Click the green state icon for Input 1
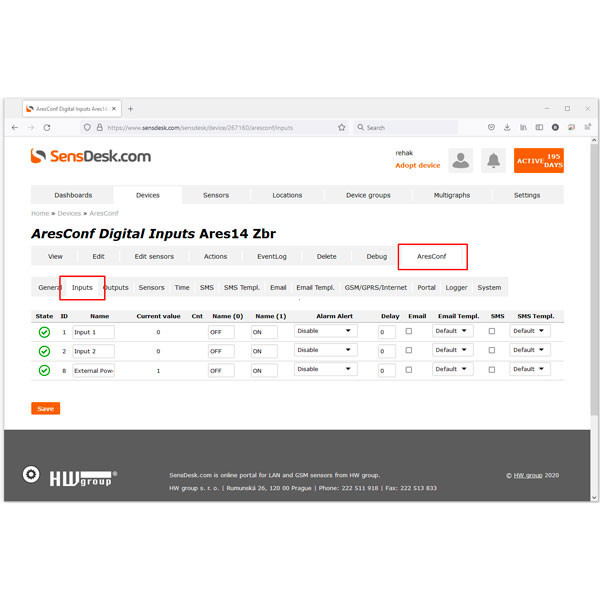Screen dimensions: 600x600 [44, 331]
